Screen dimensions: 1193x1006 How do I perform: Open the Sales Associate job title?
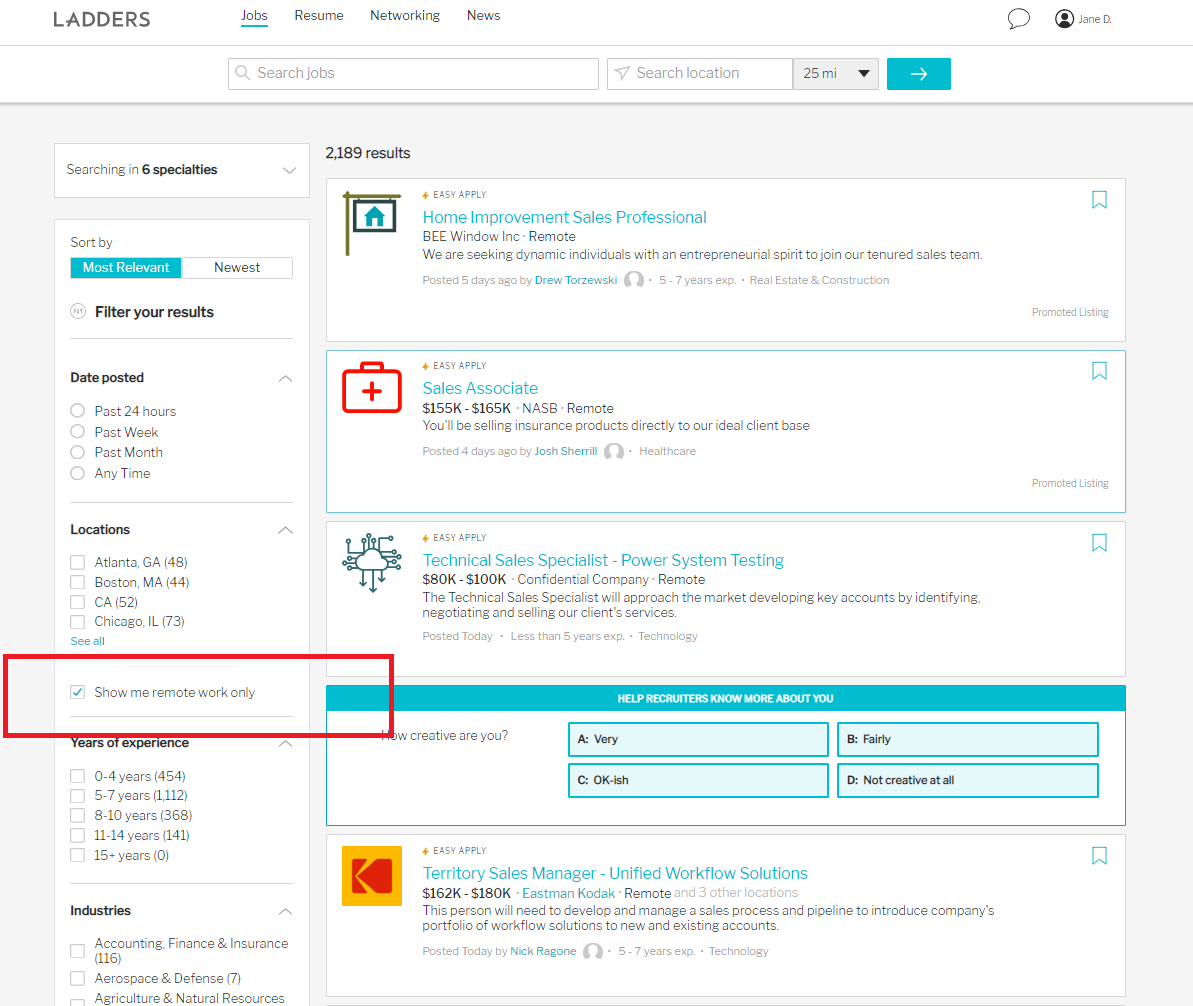(480, 388)
